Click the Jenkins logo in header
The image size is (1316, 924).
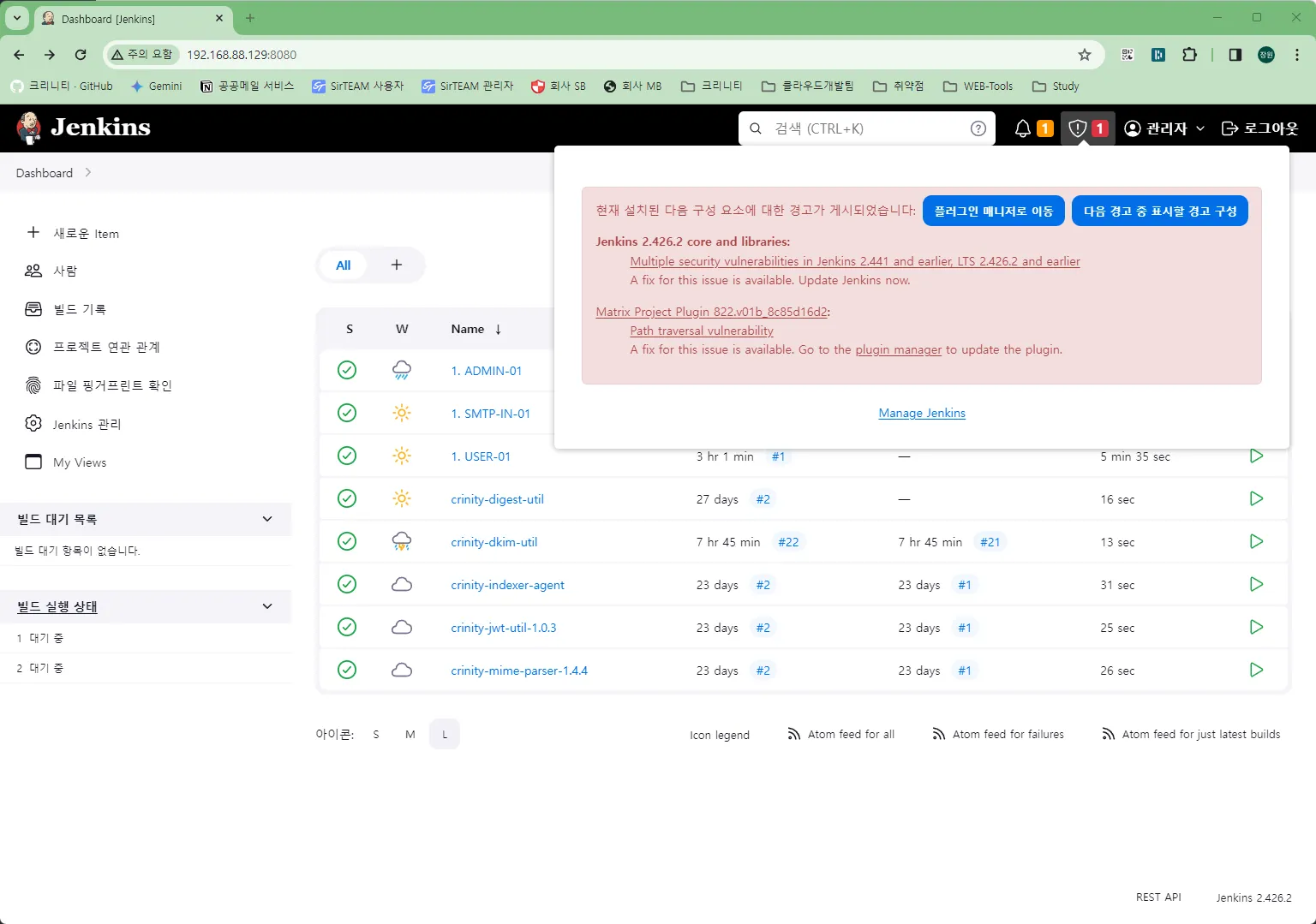click(83, 128)
